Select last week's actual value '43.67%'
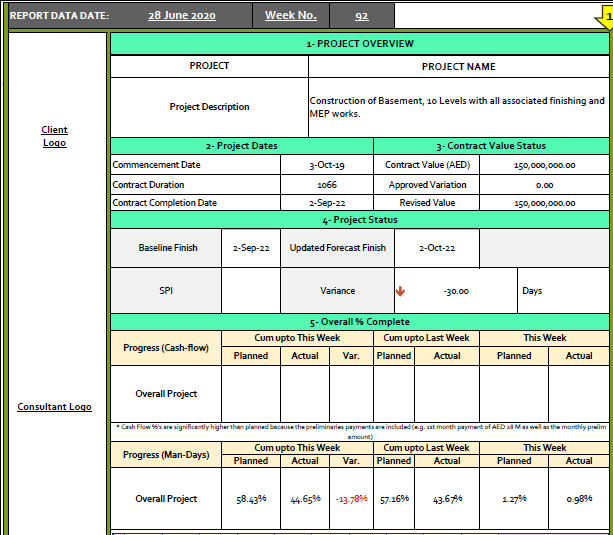The image size is (613, 535). pos(447,499)
